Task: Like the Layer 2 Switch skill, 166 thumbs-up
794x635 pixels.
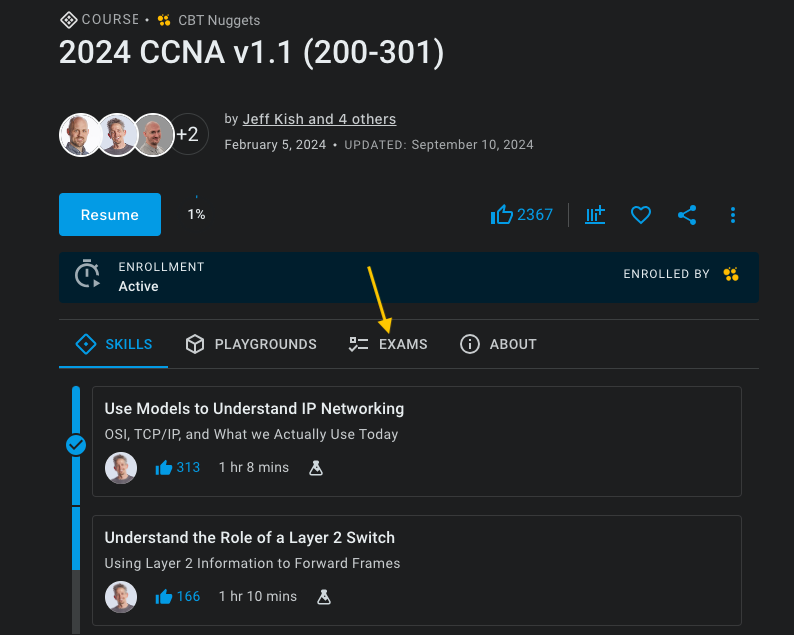Action: [x=177, y=597]
